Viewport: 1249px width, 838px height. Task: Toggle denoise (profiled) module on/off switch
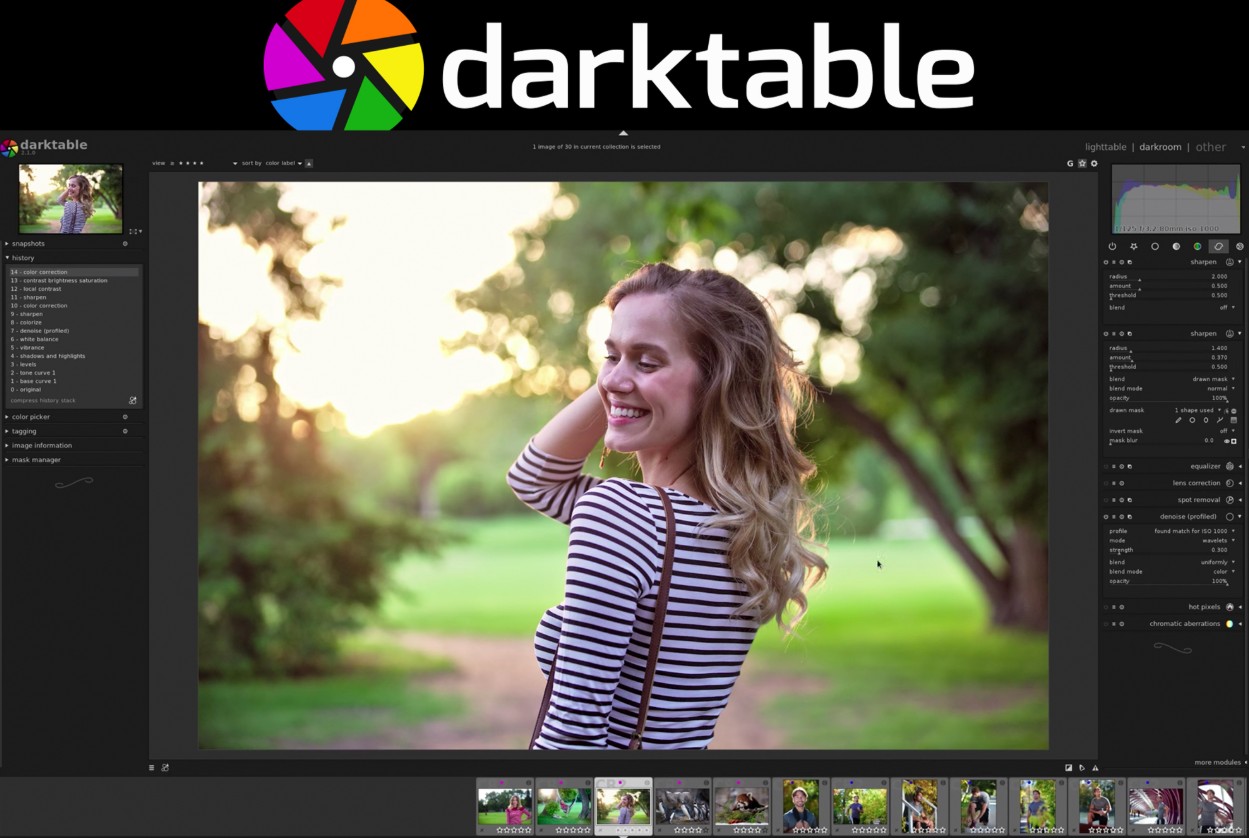(x=1106, y=517)
